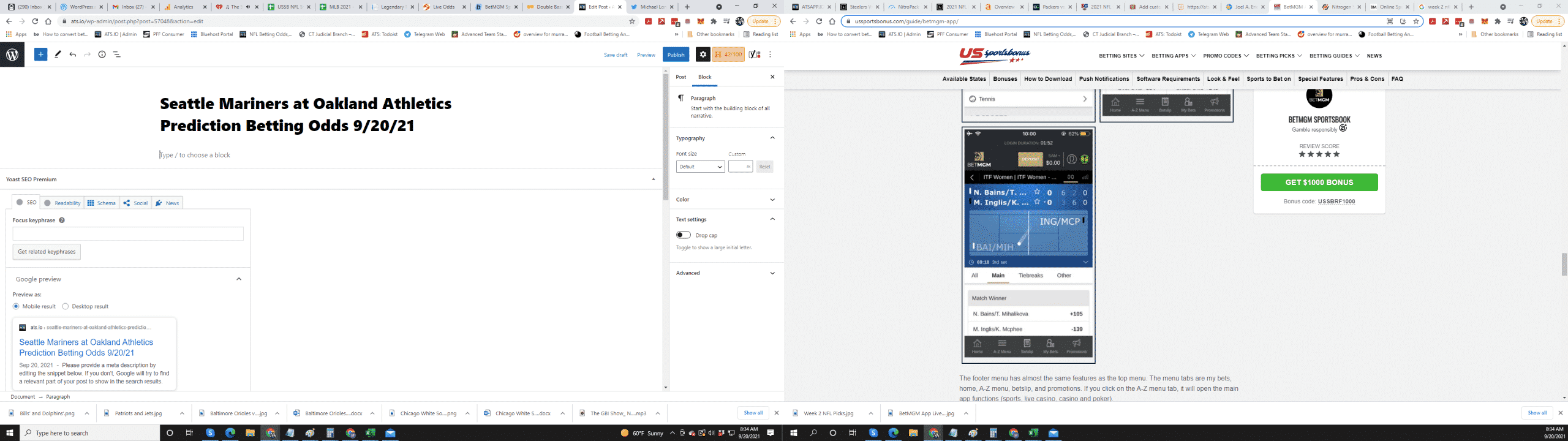Open the Yoast Social tab
Viewport: 1568px width, 441px height.
(135, 203)
